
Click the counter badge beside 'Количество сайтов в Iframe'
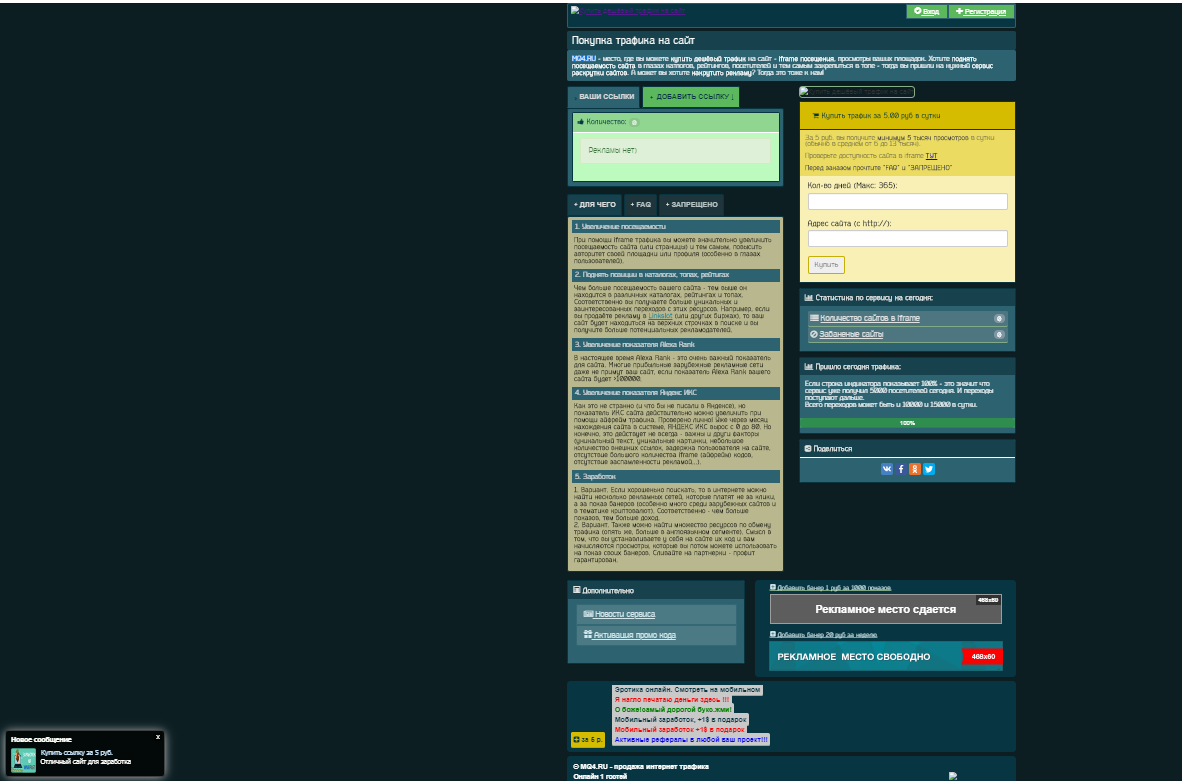pyautogui.click(x=998, y=318)
